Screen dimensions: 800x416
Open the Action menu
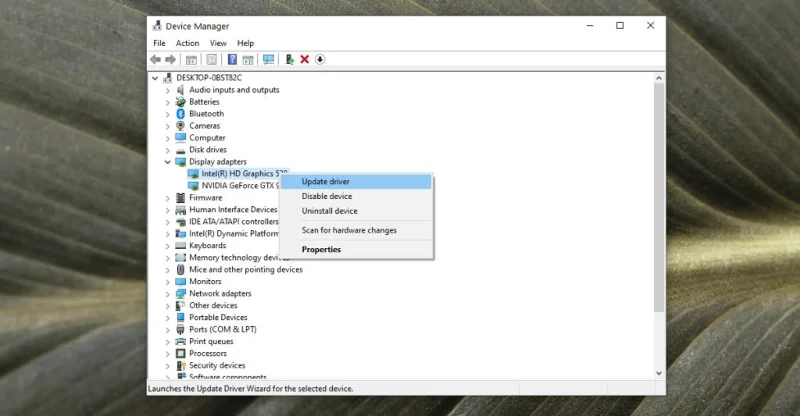click(x=187, y=43)
